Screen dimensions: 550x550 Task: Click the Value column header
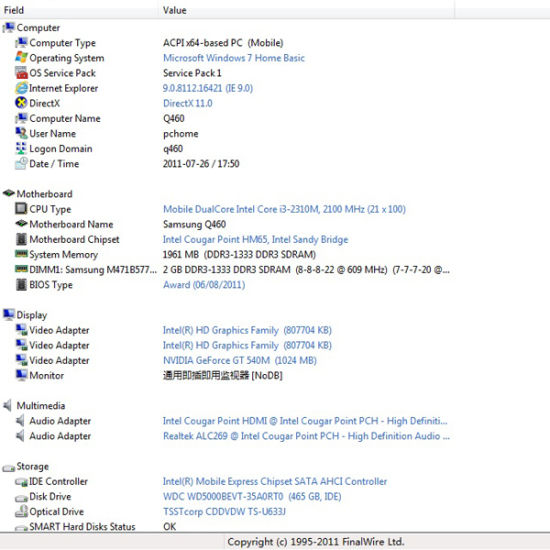(306, 10)
